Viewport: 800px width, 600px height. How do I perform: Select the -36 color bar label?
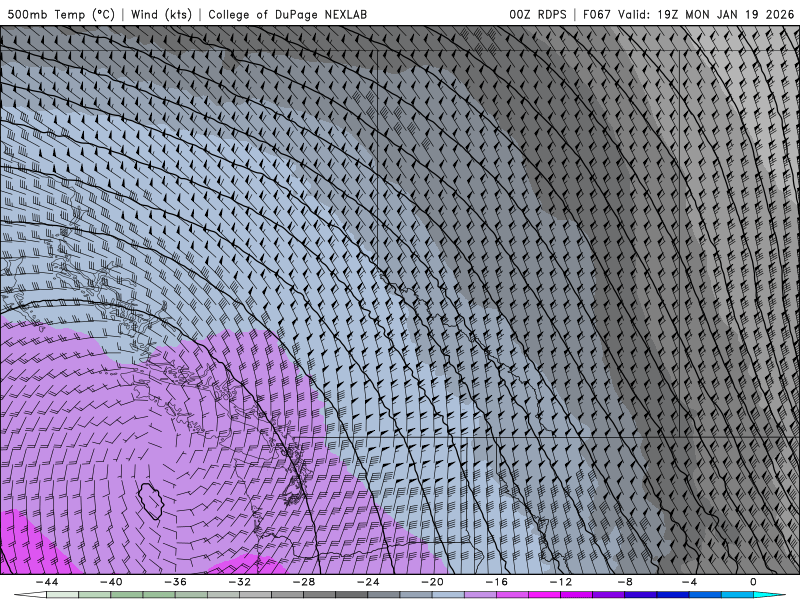[175, 582]
